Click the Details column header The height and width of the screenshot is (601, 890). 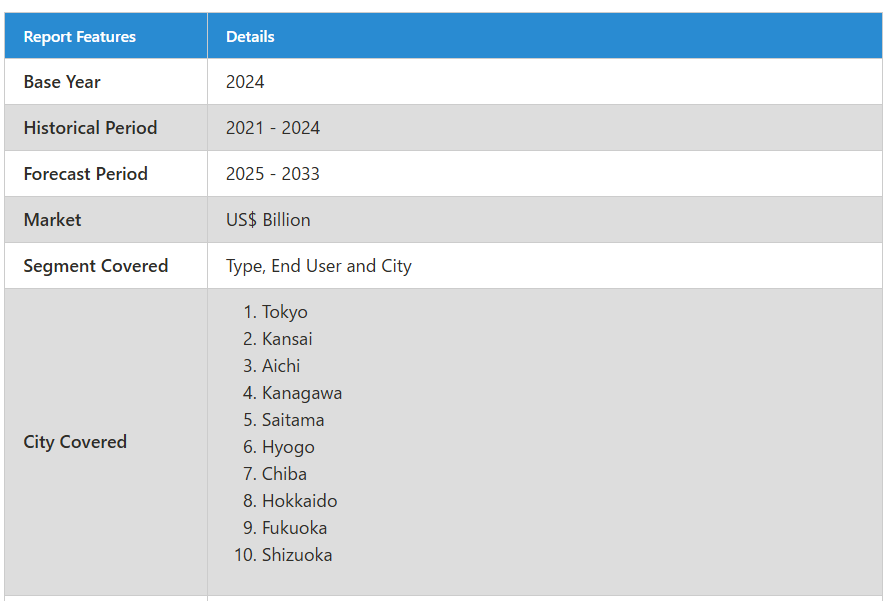250,37
